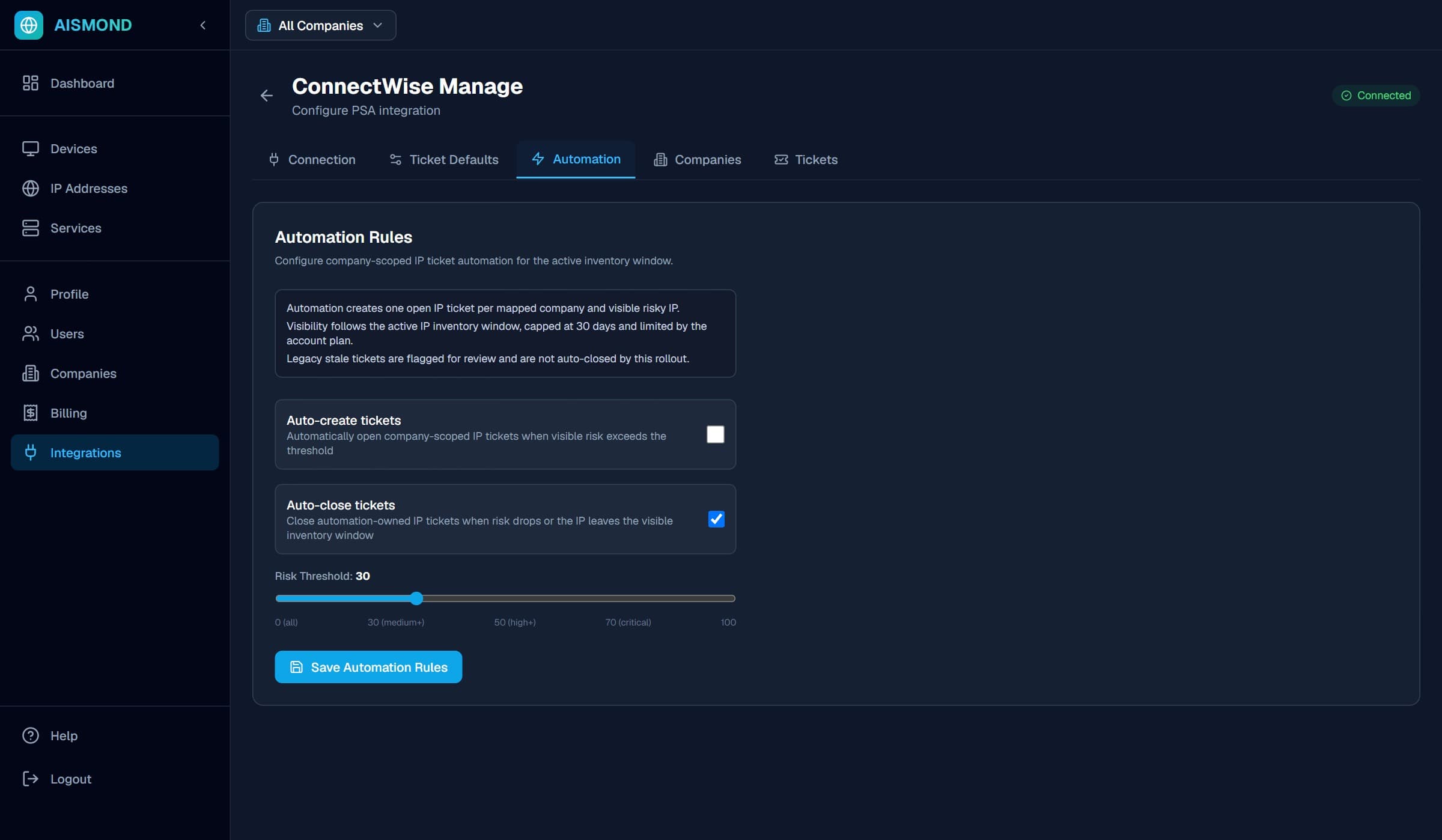
Task: Click the Logout arrow icon
Action: click(x=31, y=779)
